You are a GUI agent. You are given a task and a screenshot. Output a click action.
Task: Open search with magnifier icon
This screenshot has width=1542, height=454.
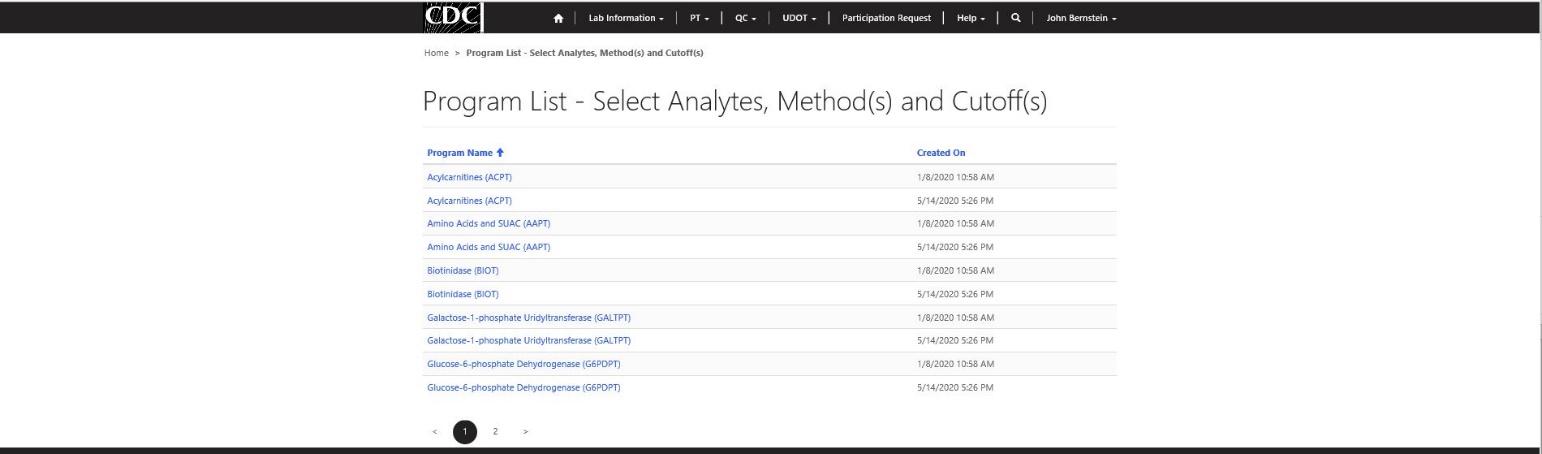(x=1016, y=19)
